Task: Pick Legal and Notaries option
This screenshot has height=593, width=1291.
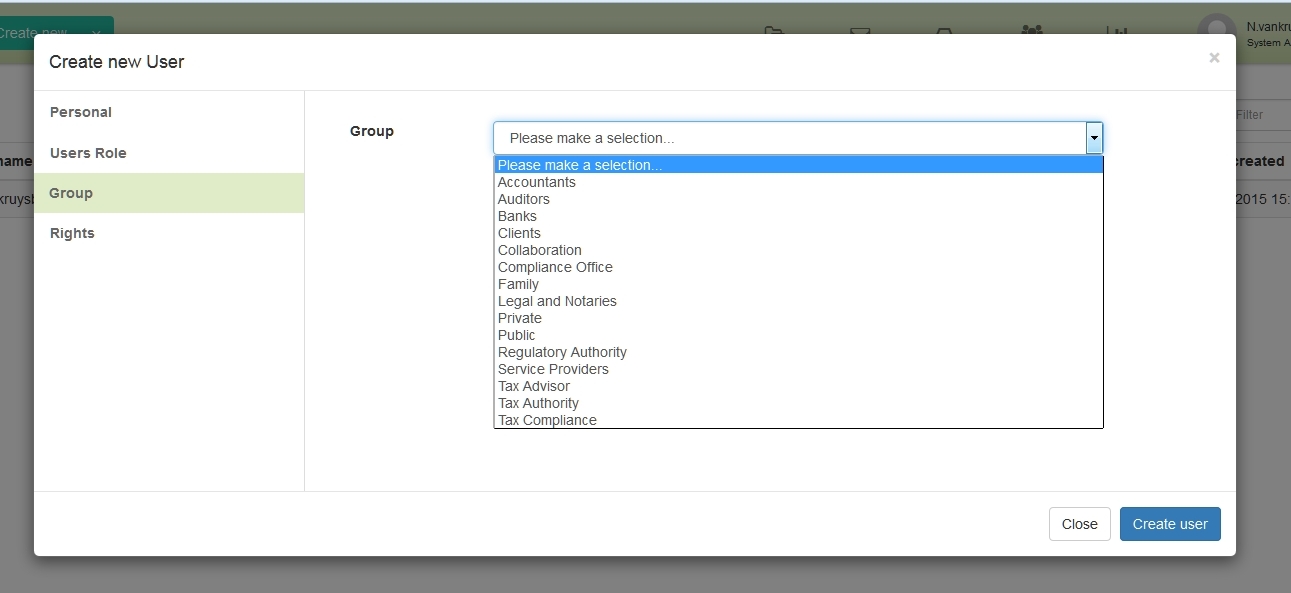Action: tap(557, 301)
